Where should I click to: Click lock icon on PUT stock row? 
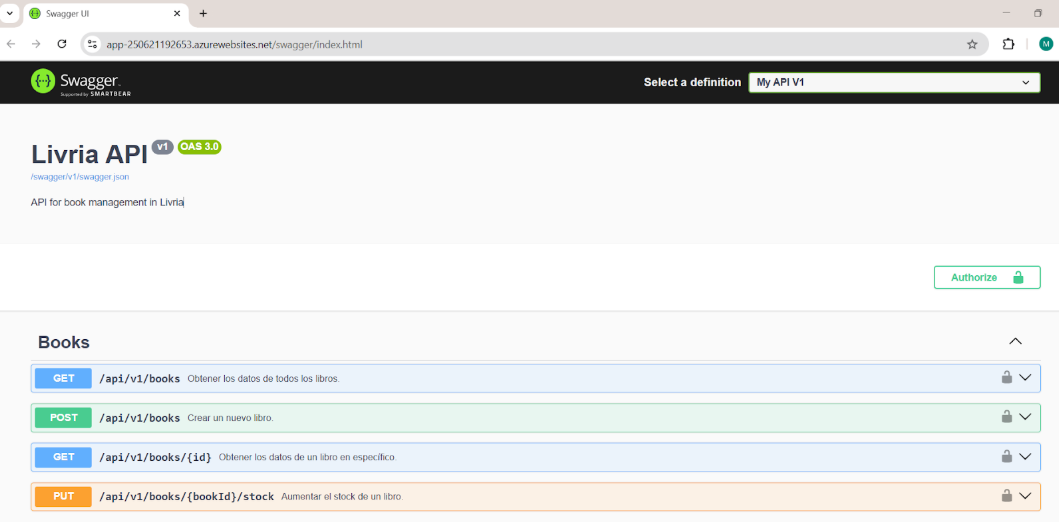[1006, 496]
